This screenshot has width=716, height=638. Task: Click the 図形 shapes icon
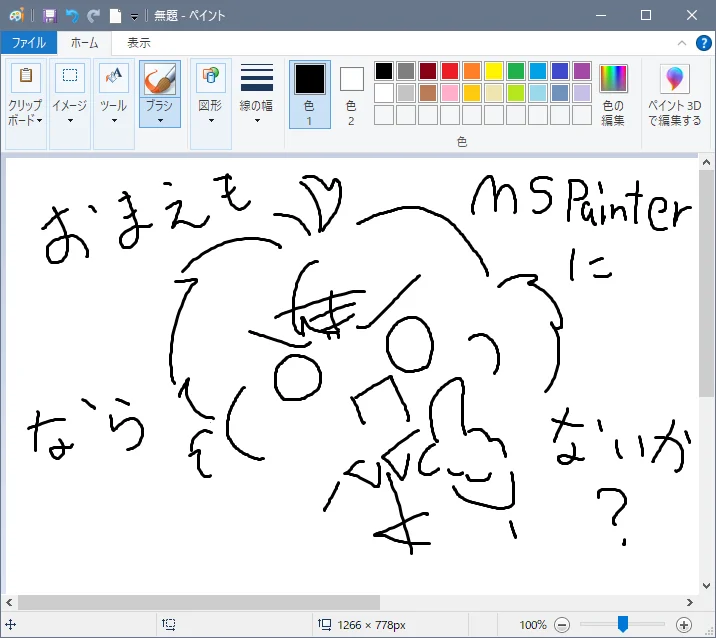(210, 77)
